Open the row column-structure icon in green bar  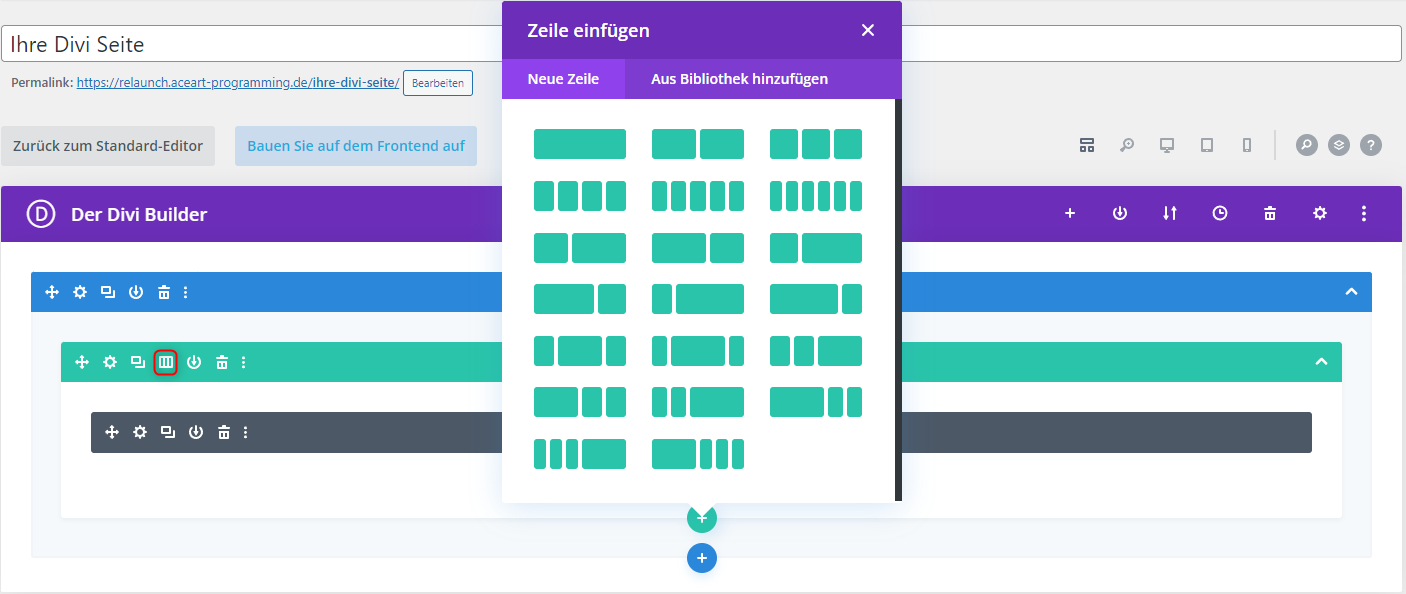(x=166, y=362)
